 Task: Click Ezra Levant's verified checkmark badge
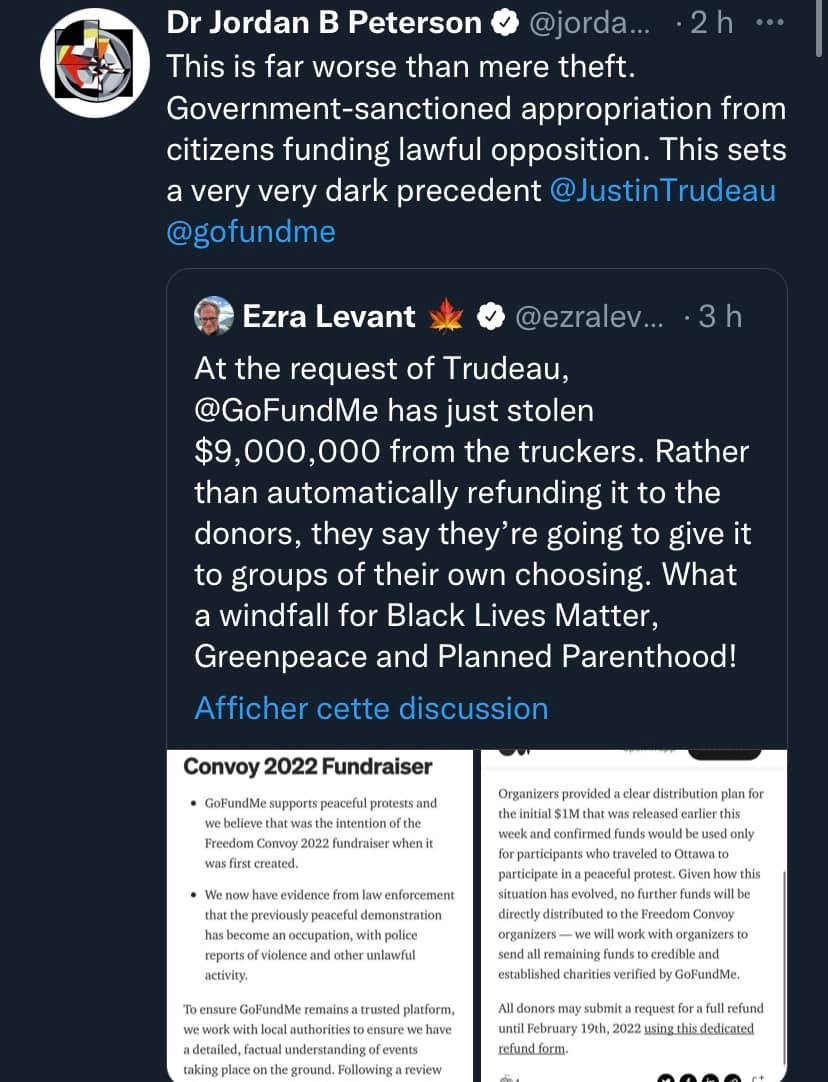490,317
